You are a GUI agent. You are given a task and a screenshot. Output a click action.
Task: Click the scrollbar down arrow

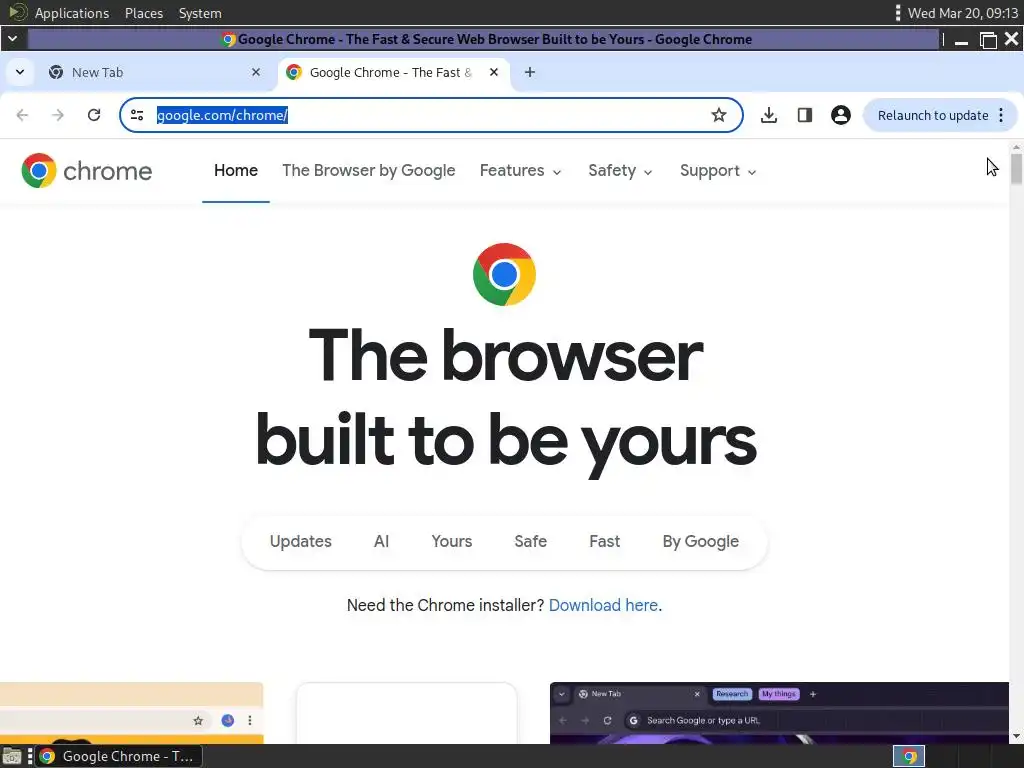1016,737
